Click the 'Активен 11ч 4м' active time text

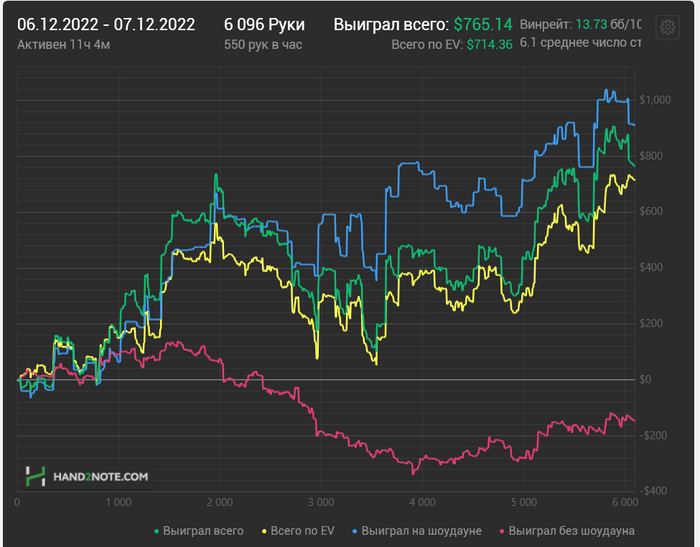pyautogui.click(x=63, y=45)
